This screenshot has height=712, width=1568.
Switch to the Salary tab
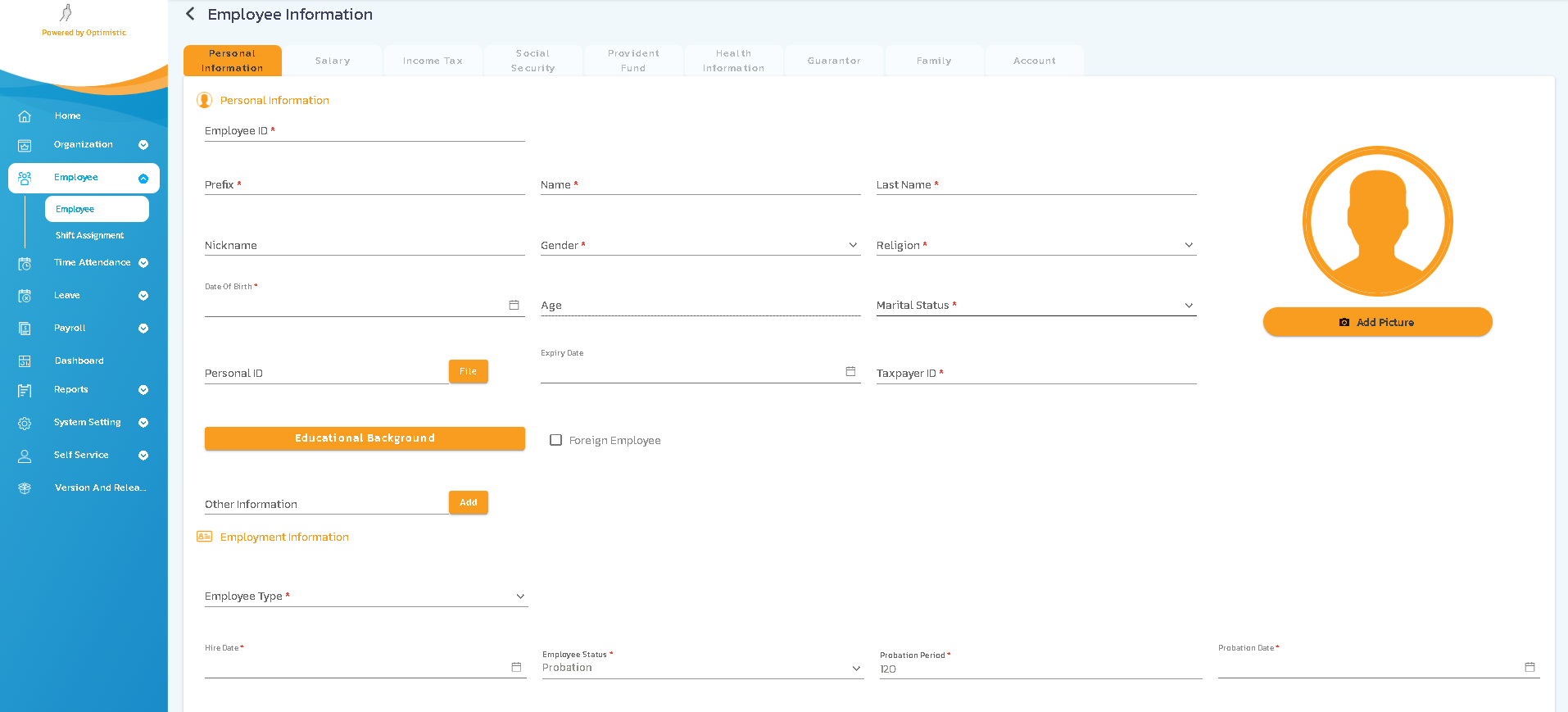(333, 61)
